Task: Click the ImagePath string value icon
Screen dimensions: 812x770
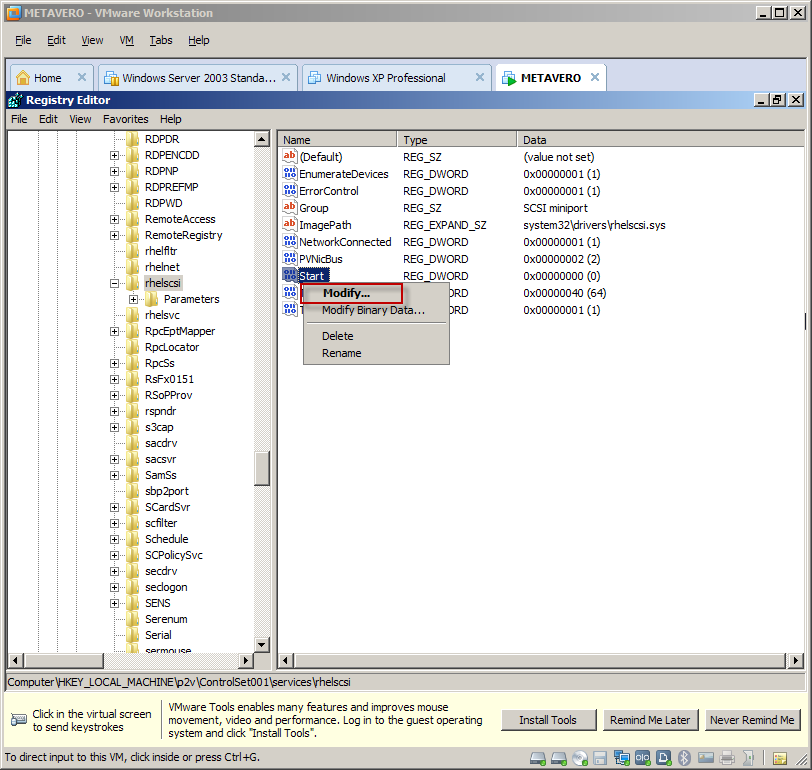Action: [289, 224]
